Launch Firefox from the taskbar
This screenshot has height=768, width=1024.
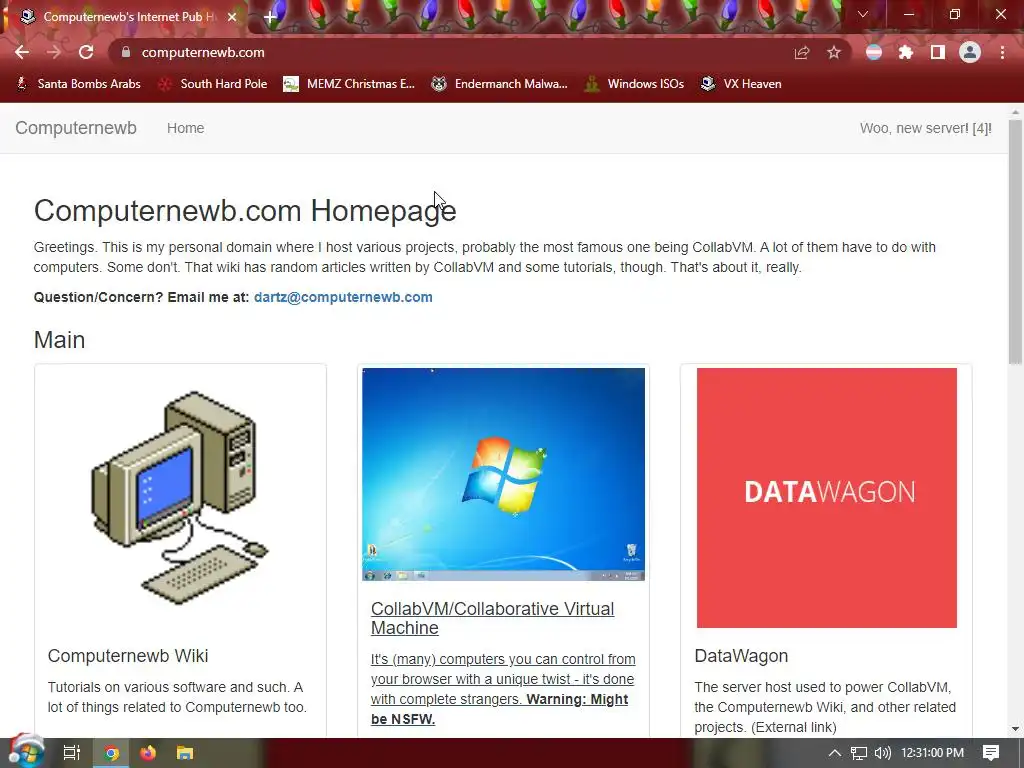(x=148, y=753)
